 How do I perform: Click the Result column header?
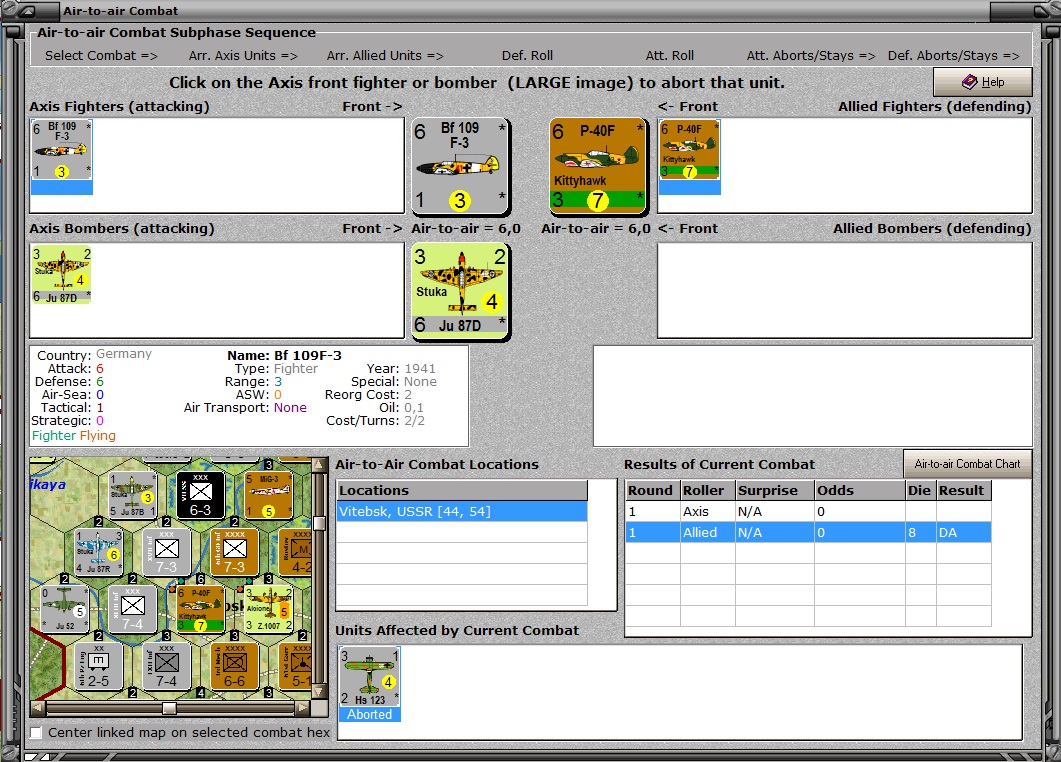pos(964,491)
